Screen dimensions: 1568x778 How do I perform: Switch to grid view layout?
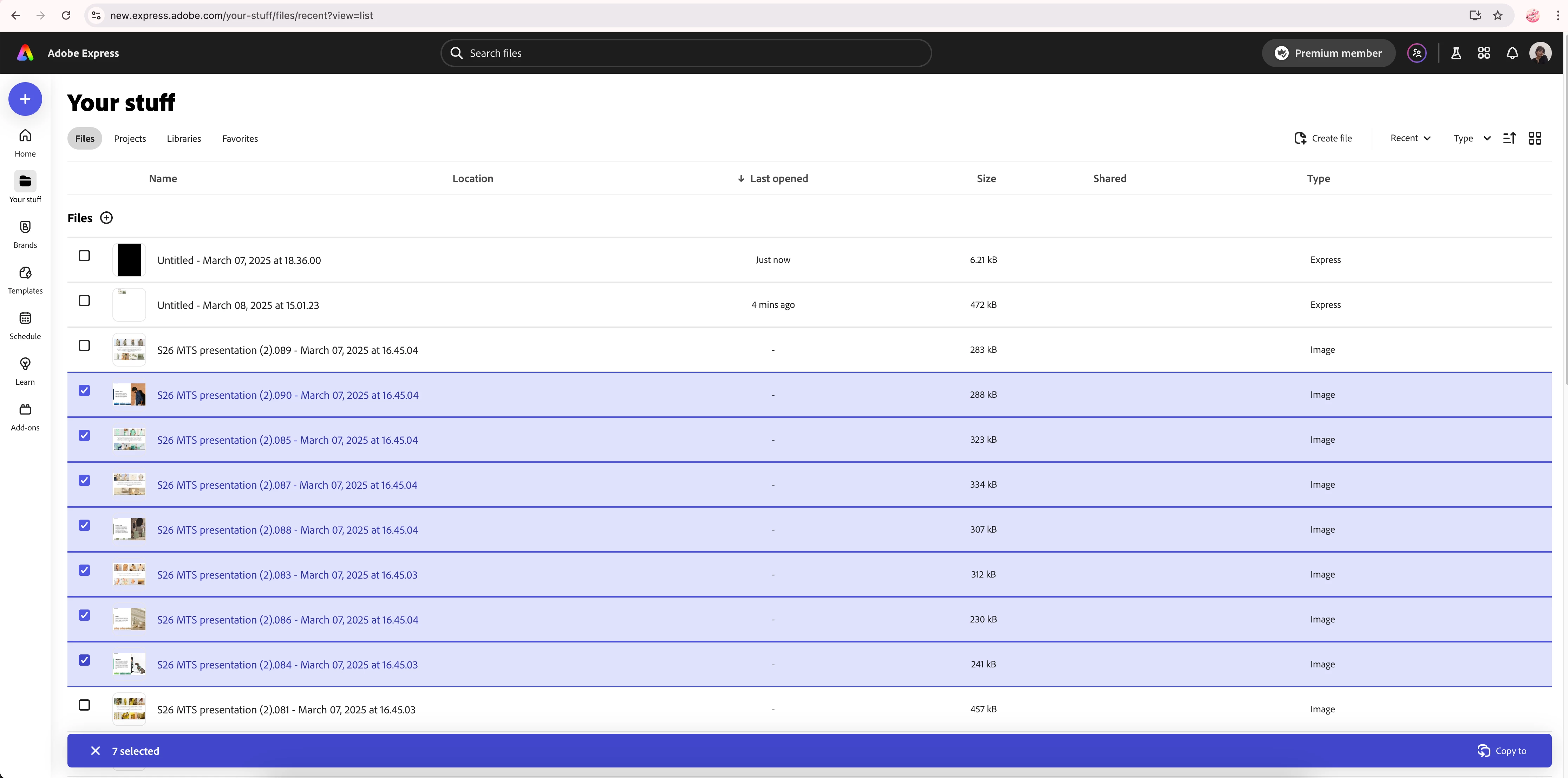1535,139
